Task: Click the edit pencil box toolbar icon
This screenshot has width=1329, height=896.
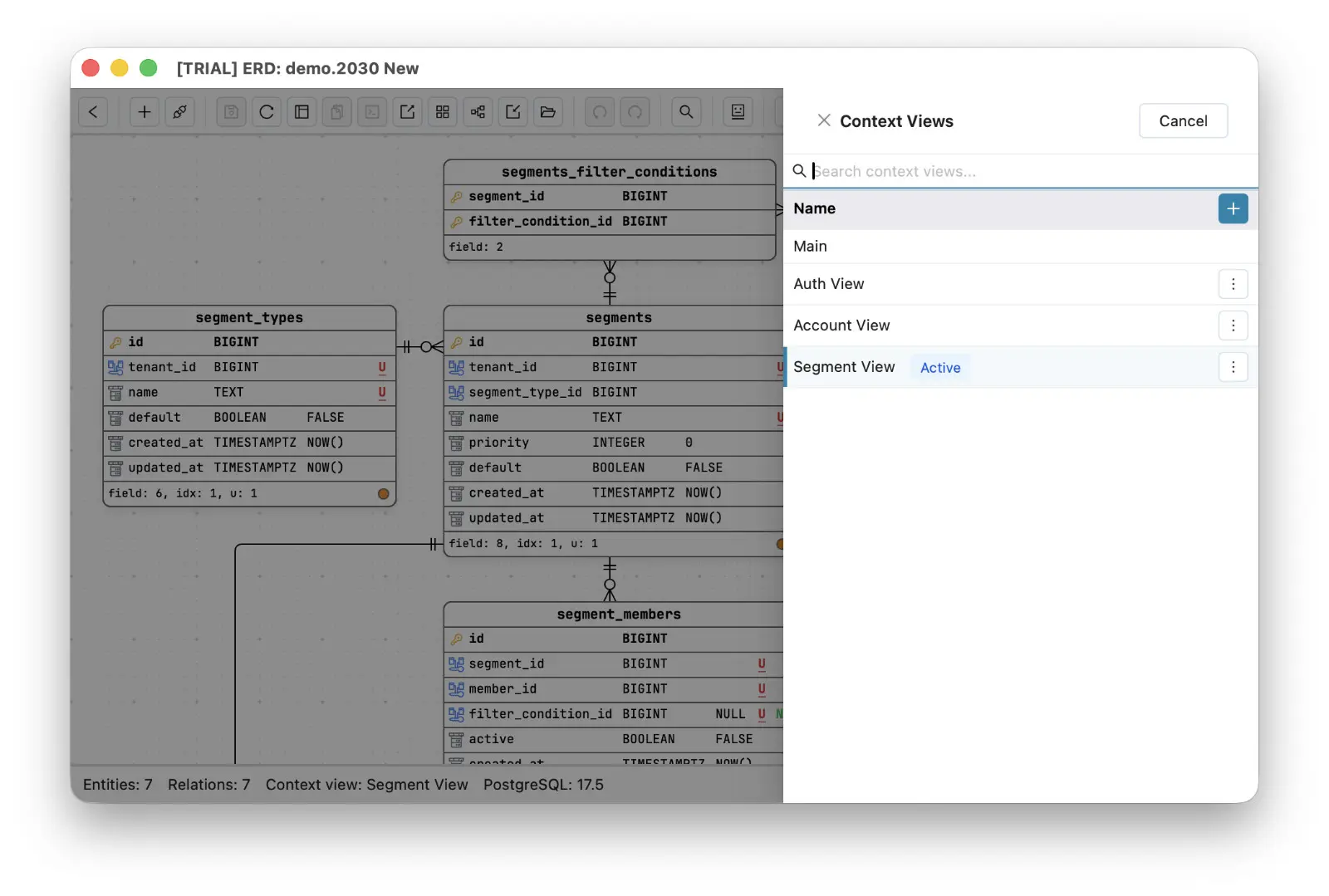Action: [513, 112]
